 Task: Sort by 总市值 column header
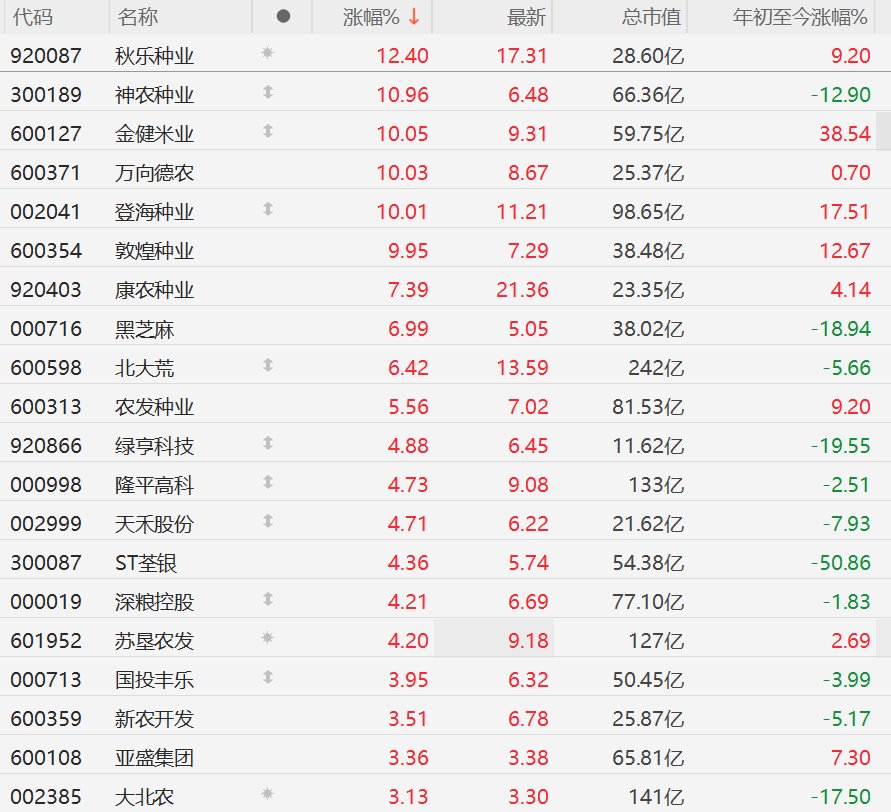pyautogui.click(x=651, y=17)
